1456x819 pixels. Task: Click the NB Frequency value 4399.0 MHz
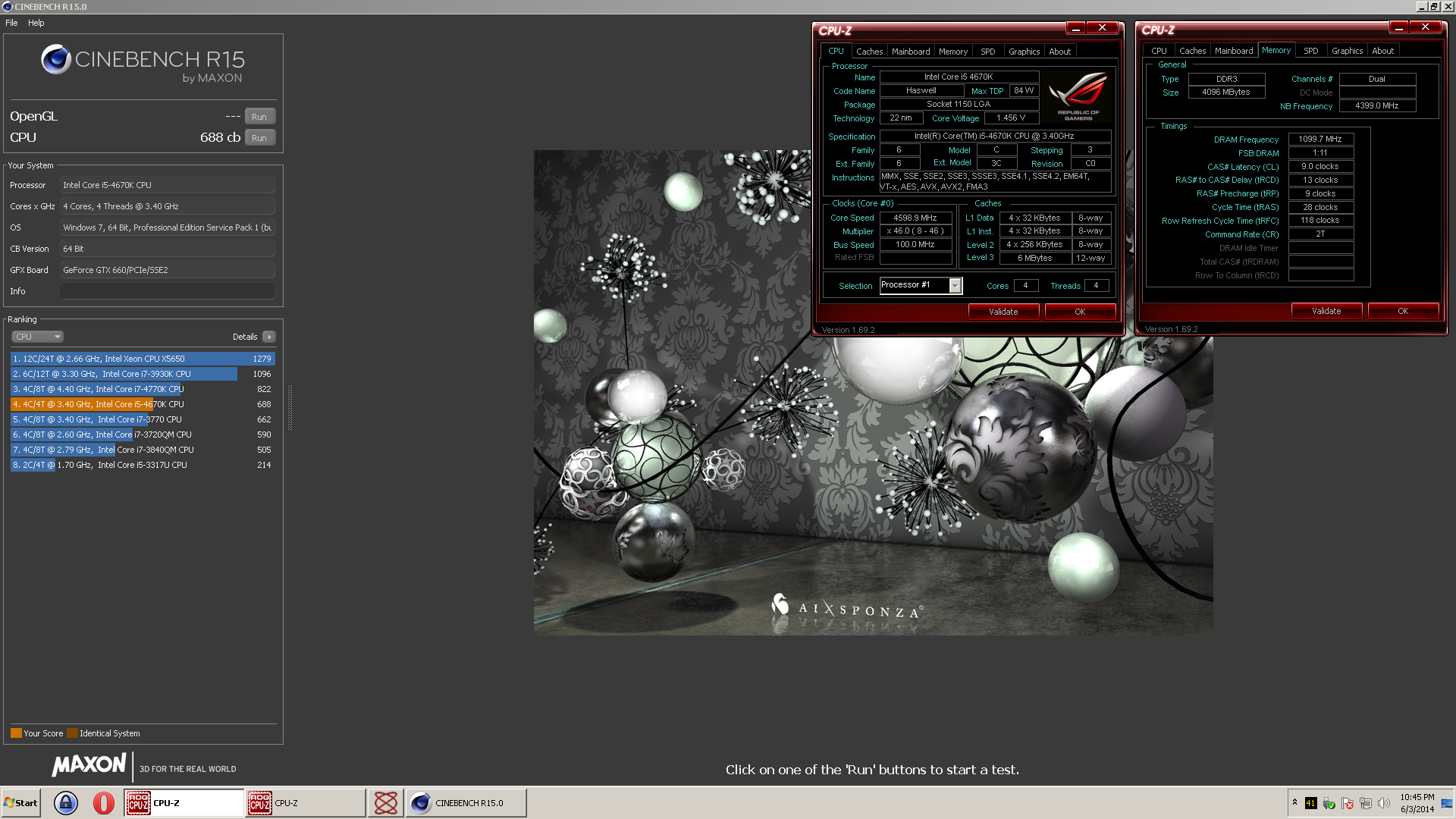pos(1377,106)
